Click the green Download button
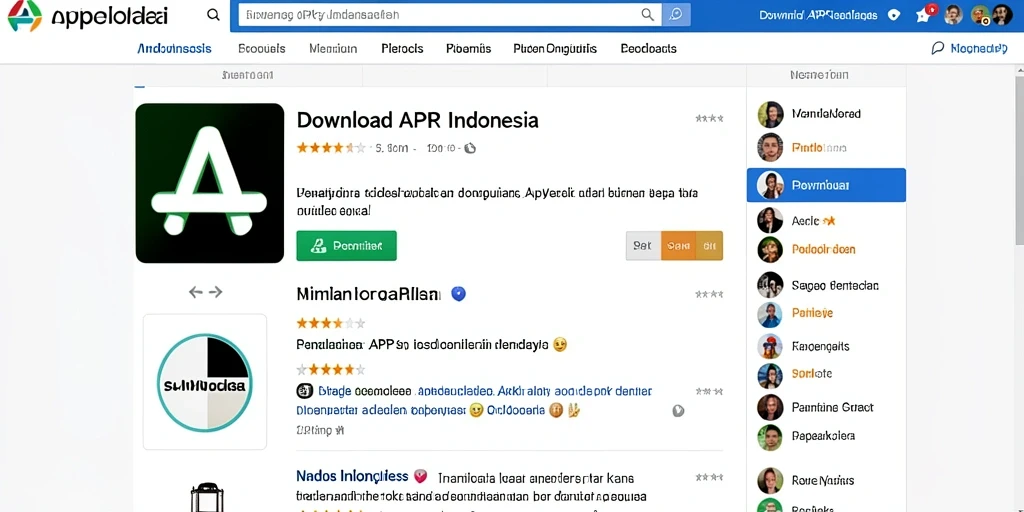Image resolution: width=1024 pixels, height=512 pixels. click(x=346, y=246)
